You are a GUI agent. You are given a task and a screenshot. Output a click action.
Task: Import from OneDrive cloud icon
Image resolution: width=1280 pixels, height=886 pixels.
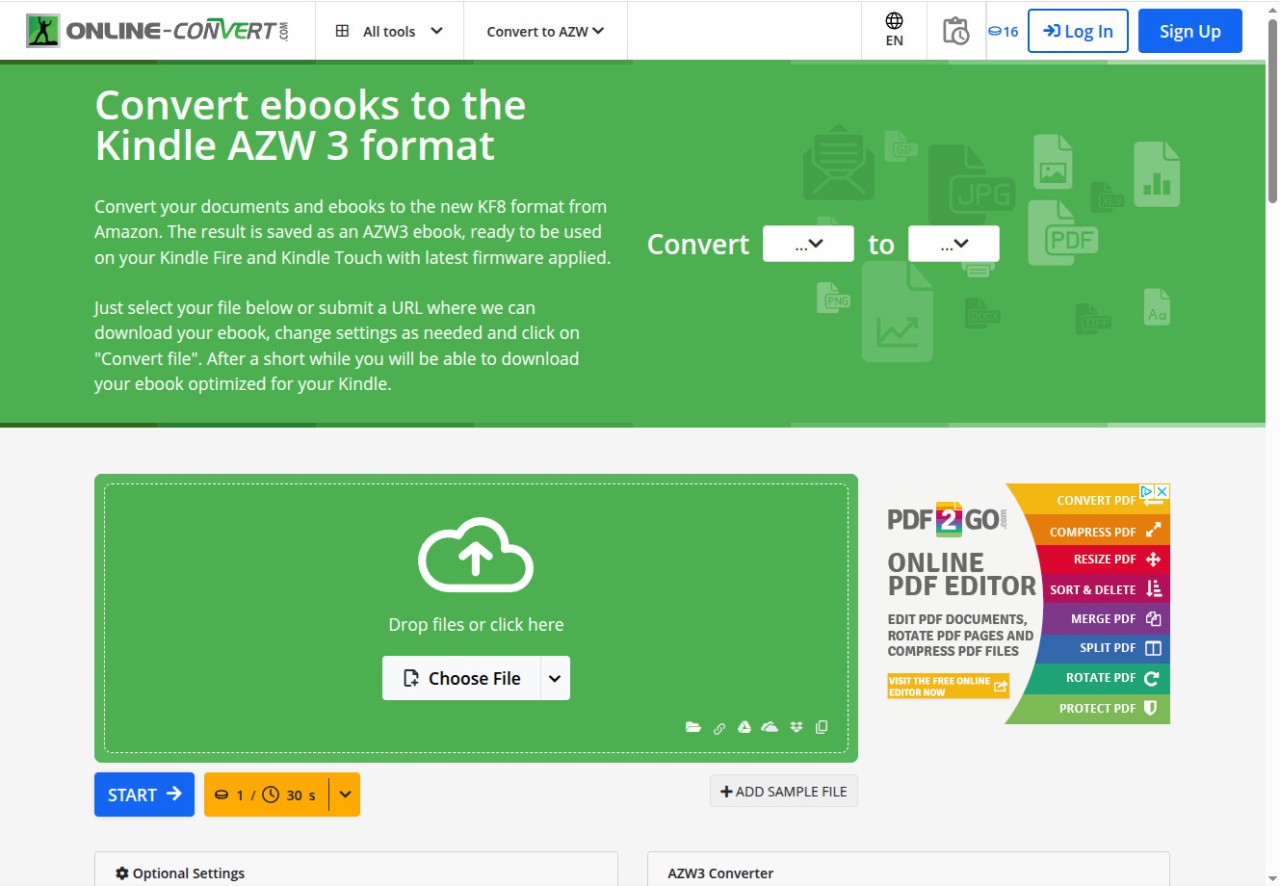(x=769, y=727)
